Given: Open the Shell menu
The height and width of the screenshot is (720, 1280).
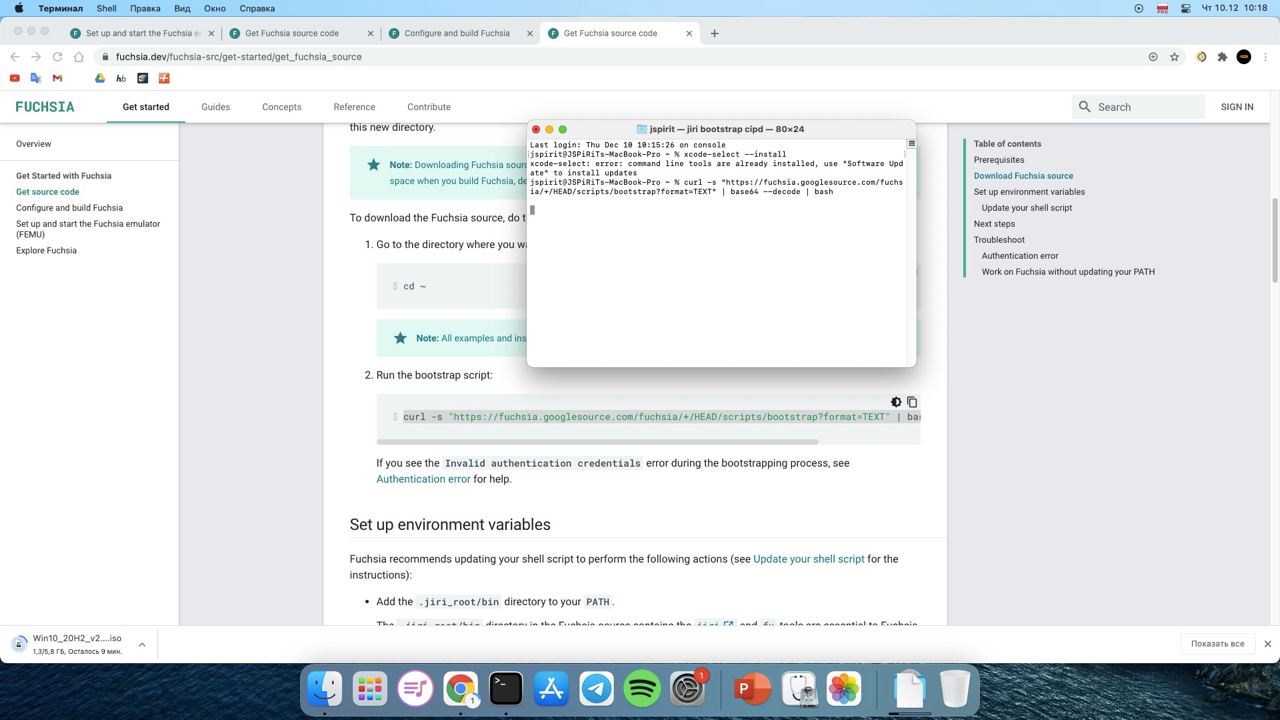Looking at the screenshot, I should [106, 8].
